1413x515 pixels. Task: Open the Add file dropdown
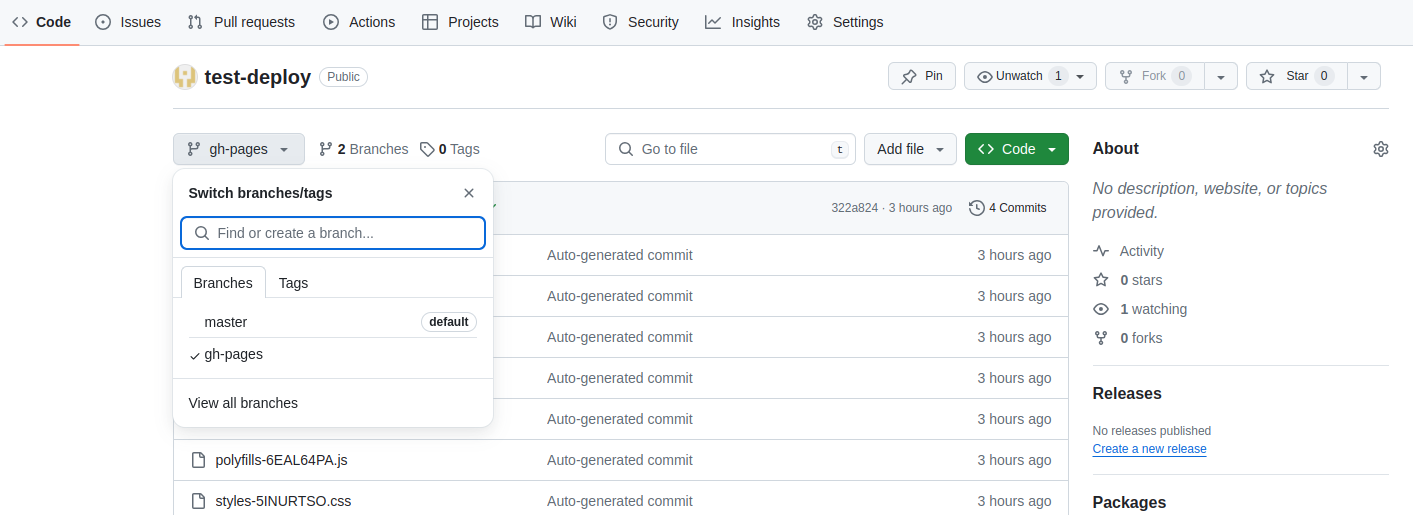click(x=910, y=149)
